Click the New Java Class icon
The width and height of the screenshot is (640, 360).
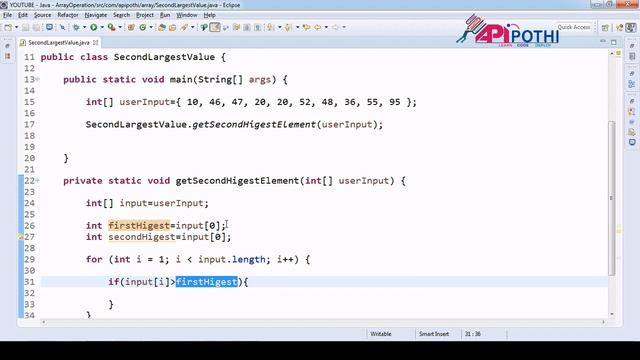tap(142, 27)
